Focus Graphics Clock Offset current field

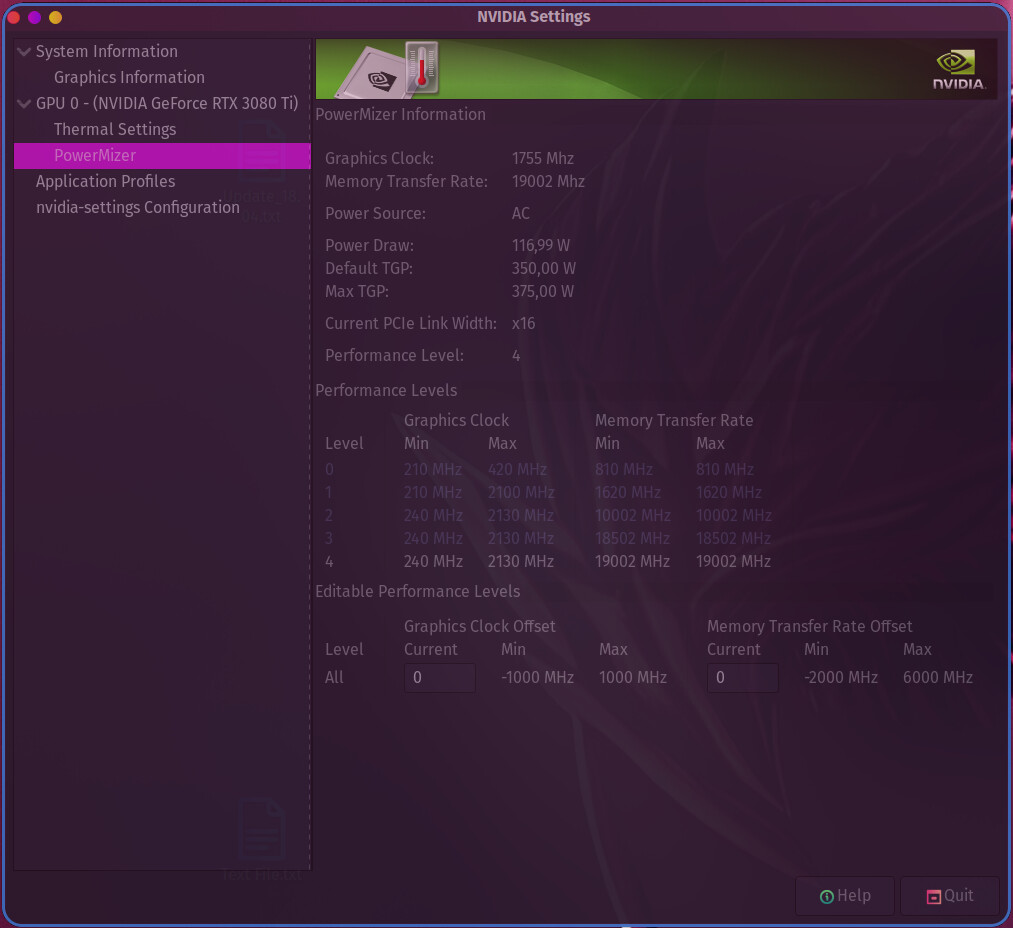pyautogui.click(x=440, y=678)
